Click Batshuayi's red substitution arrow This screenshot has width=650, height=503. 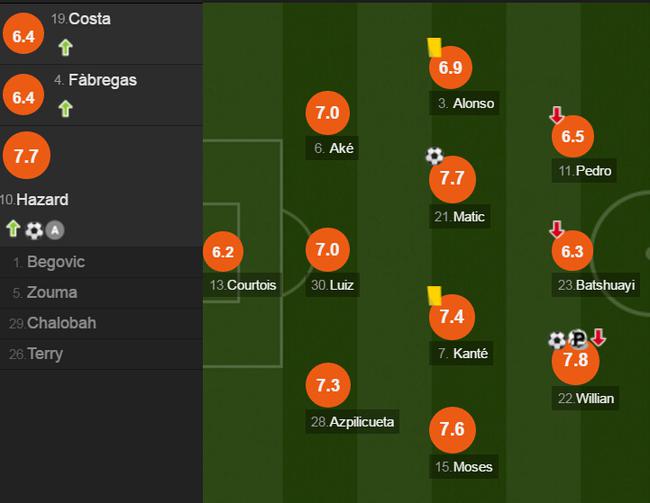click(x=557, y=229)
